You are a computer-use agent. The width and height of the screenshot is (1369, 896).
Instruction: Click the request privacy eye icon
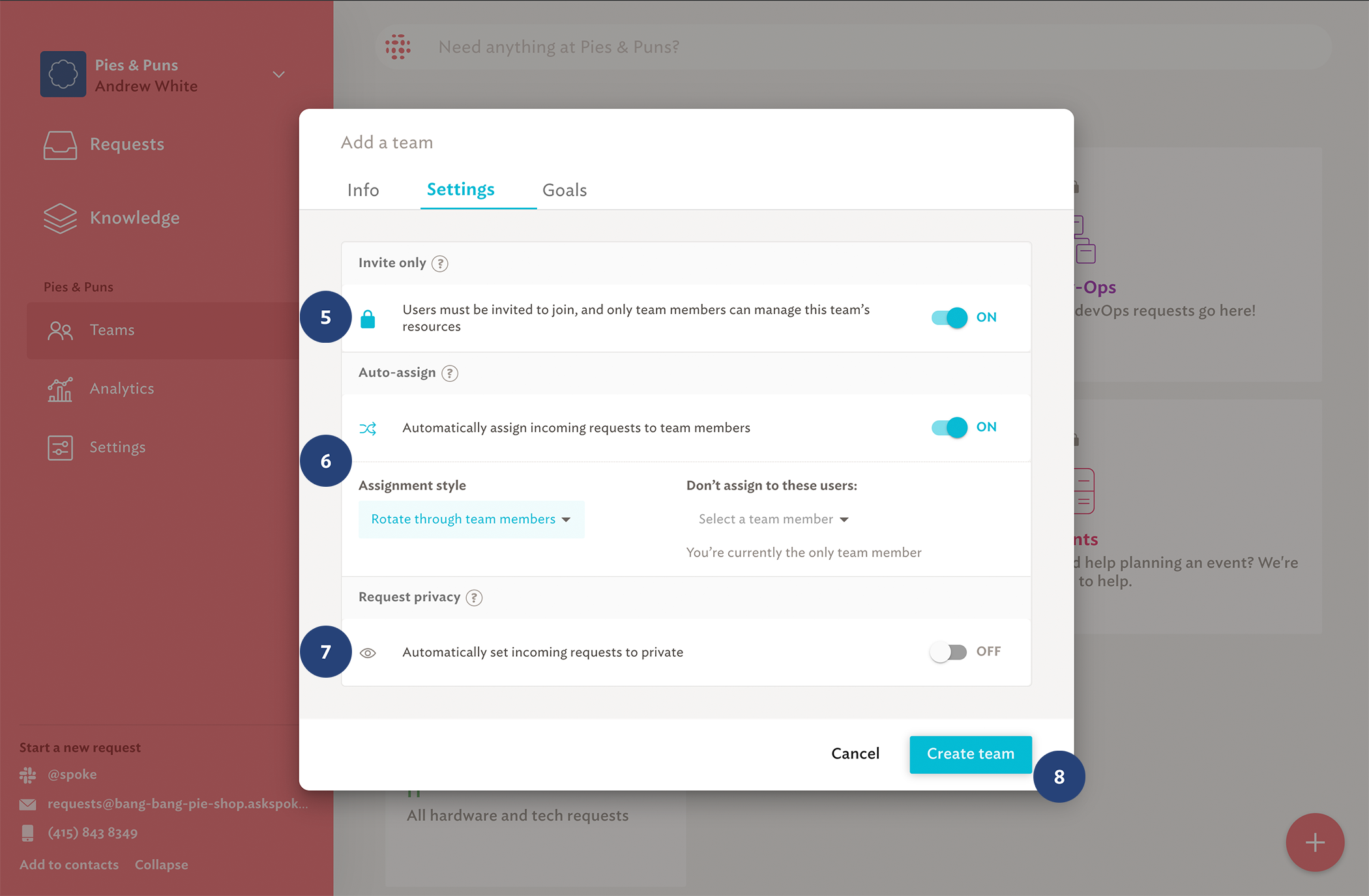coord(368,653)
